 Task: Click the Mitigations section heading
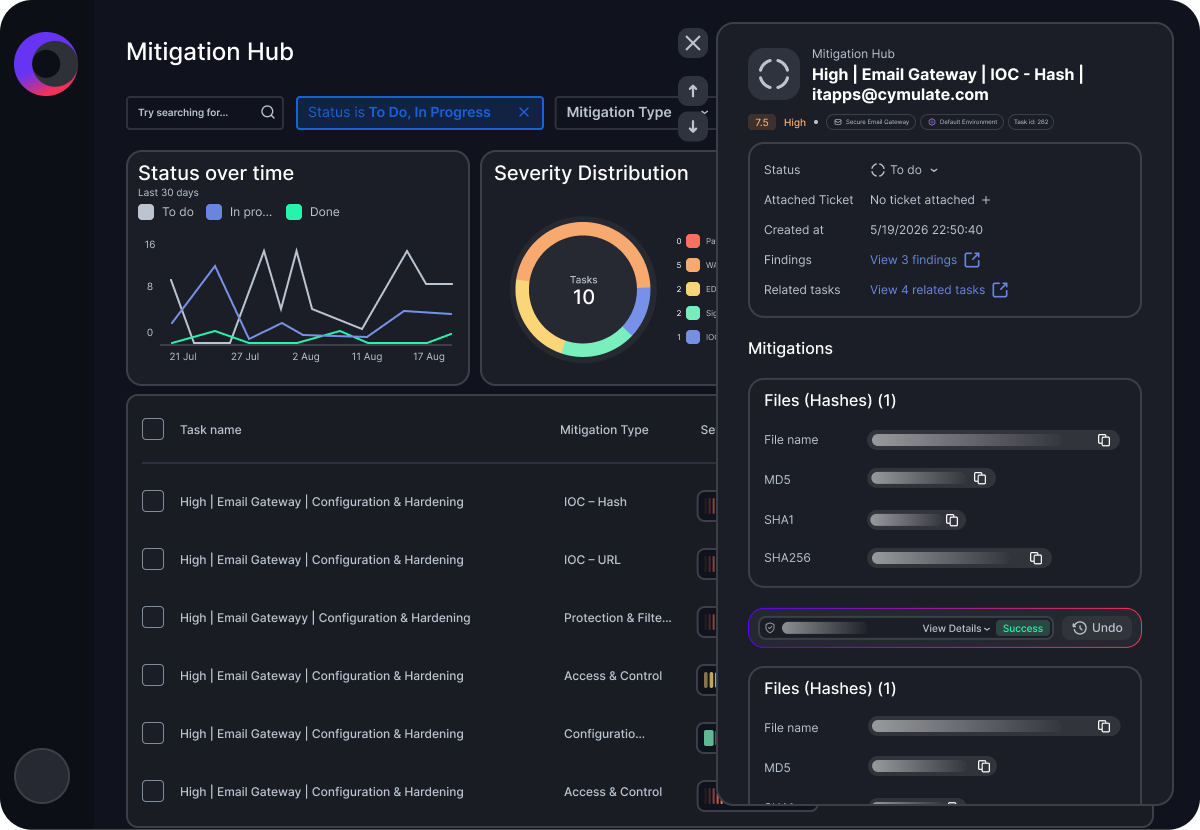[790, 349]
